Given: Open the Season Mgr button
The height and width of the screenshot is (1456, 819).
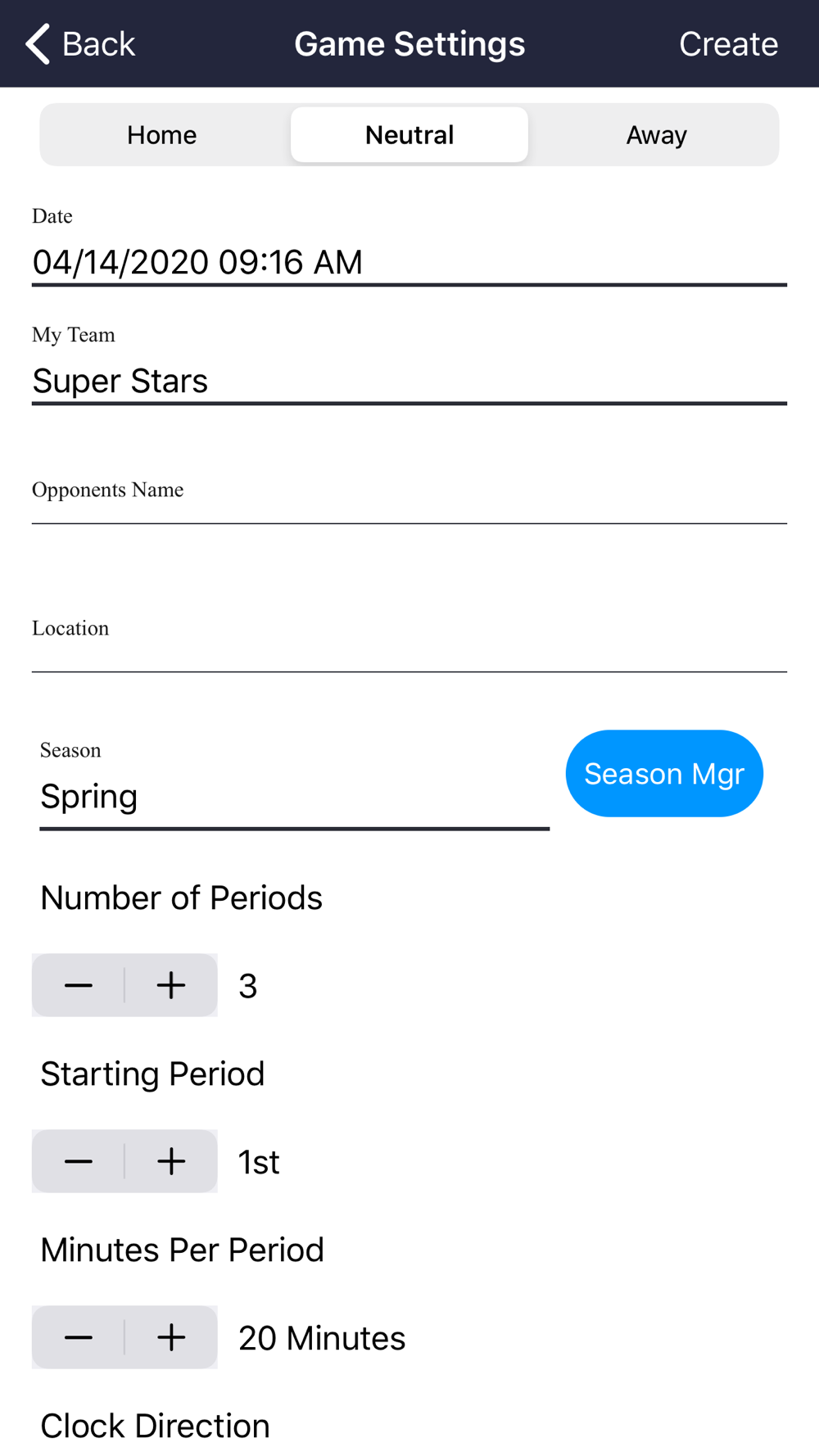Looking at the screenshot, I should pyautogui.click(x=664, y=773).
